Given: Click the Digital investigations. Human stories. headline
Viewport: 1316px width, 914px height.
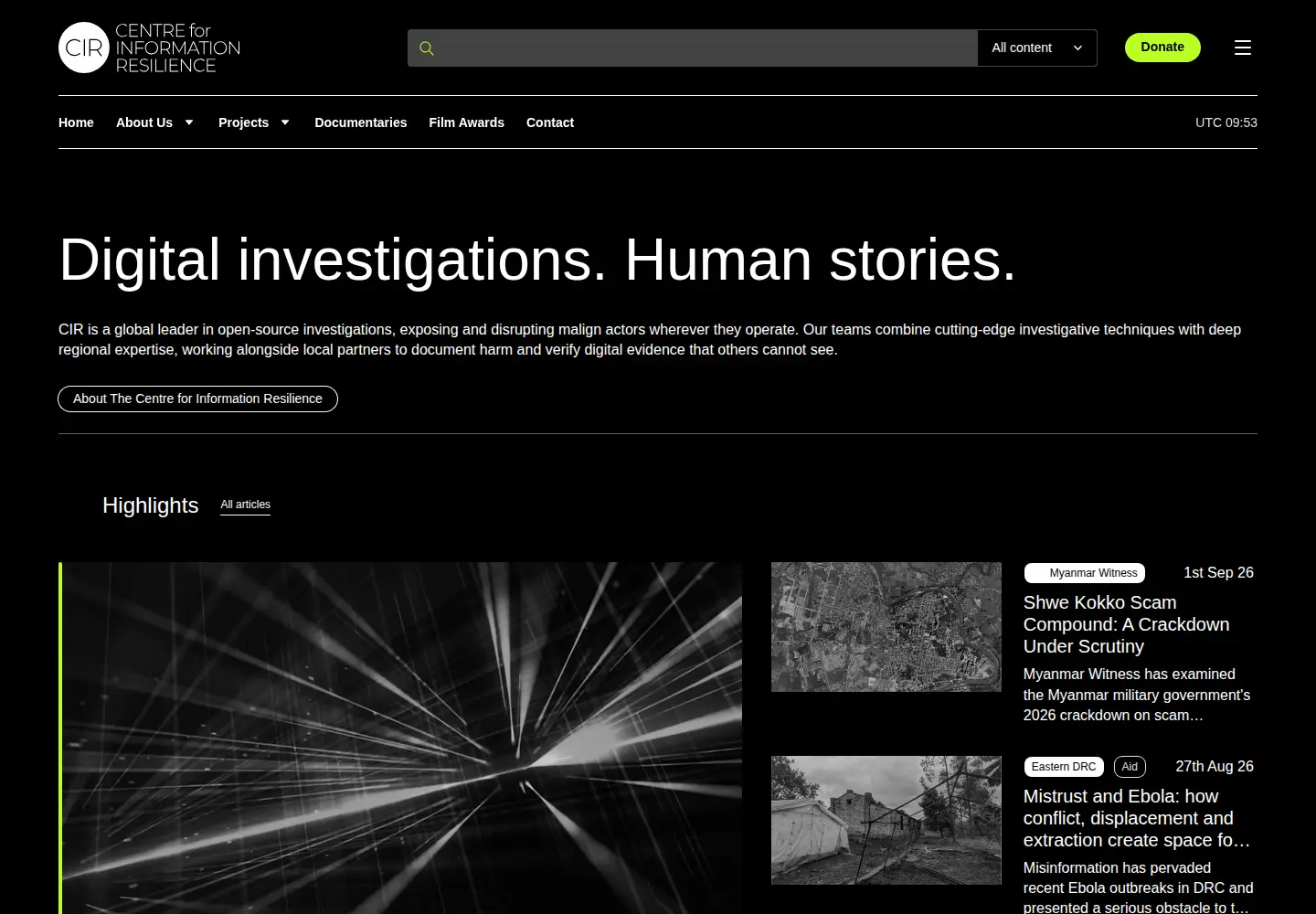Looking at the screenshot, I should (537, 260).
